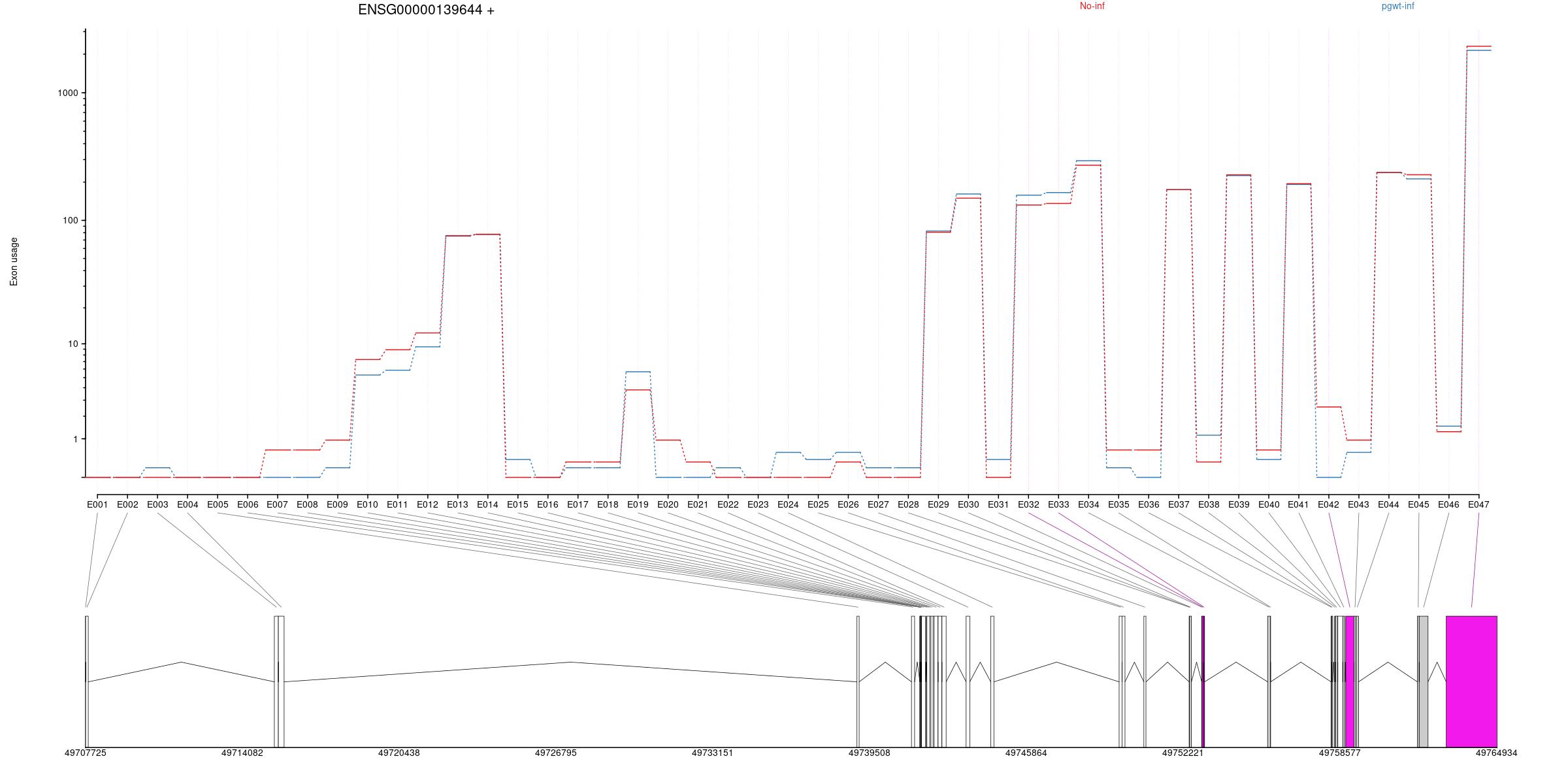
Task: Click exon label E022
Action: click(728, 504)
